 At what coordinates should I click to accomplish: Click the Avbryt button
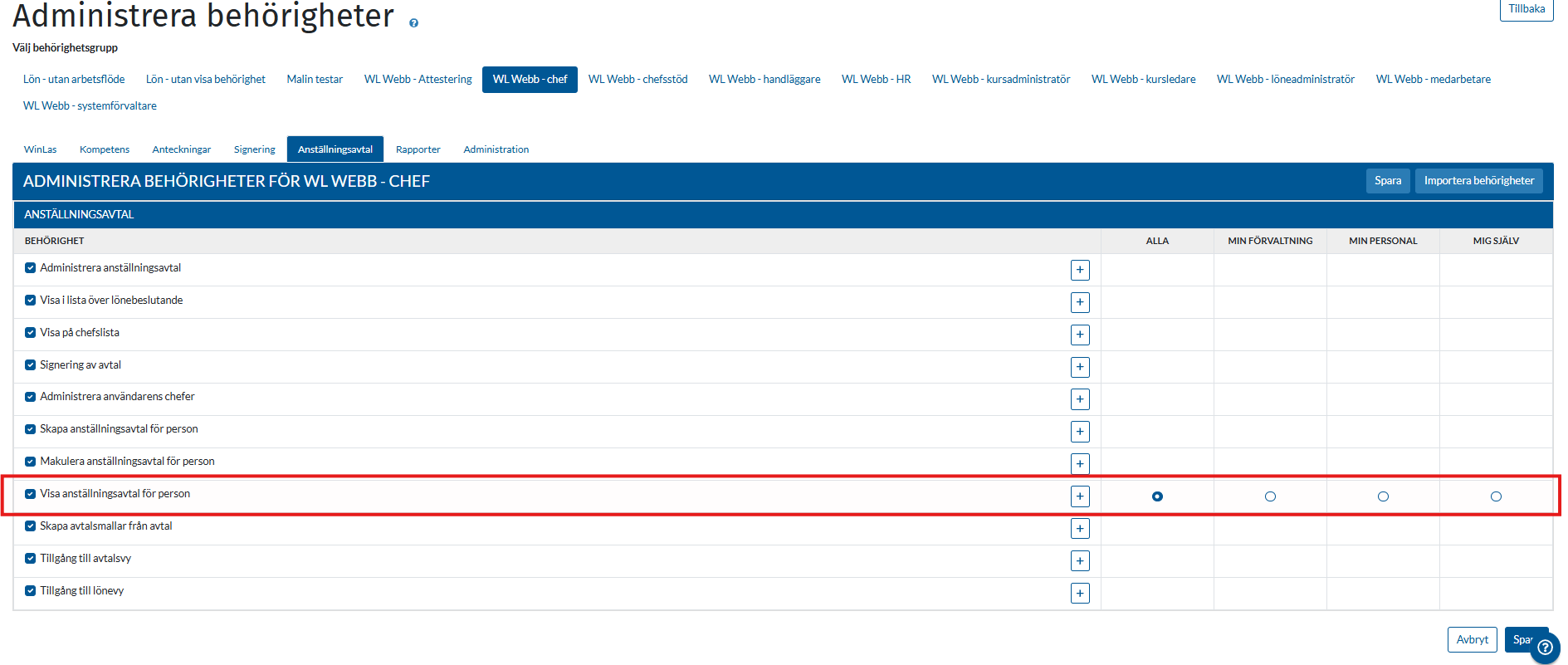coord(1472,639)
